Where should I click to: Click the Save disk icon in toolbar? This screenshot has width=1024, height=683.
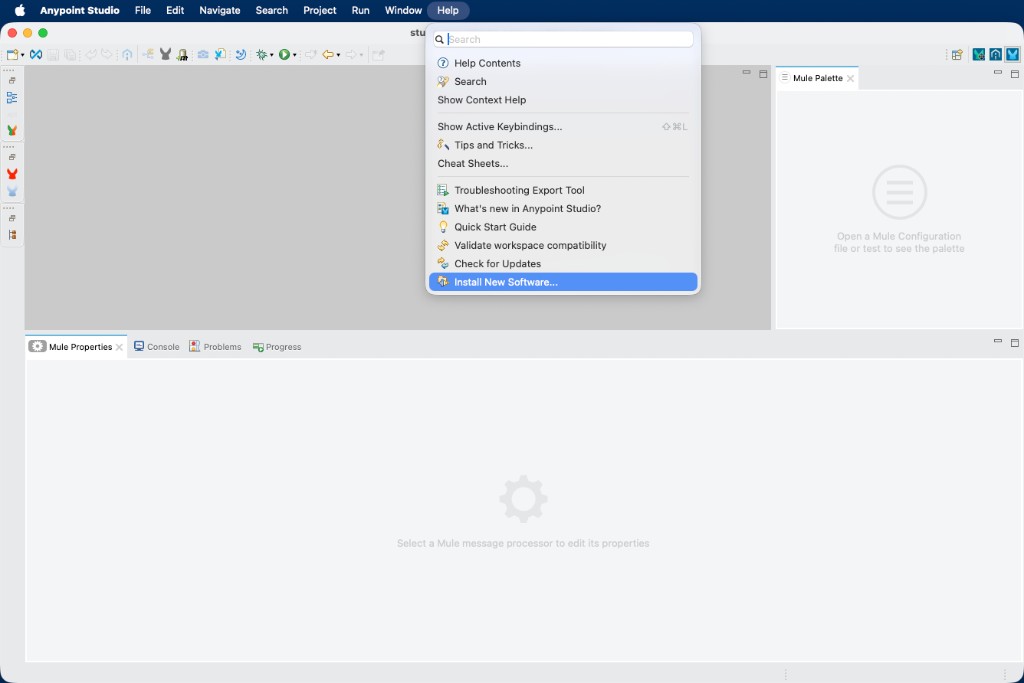[x=53, y=55]
